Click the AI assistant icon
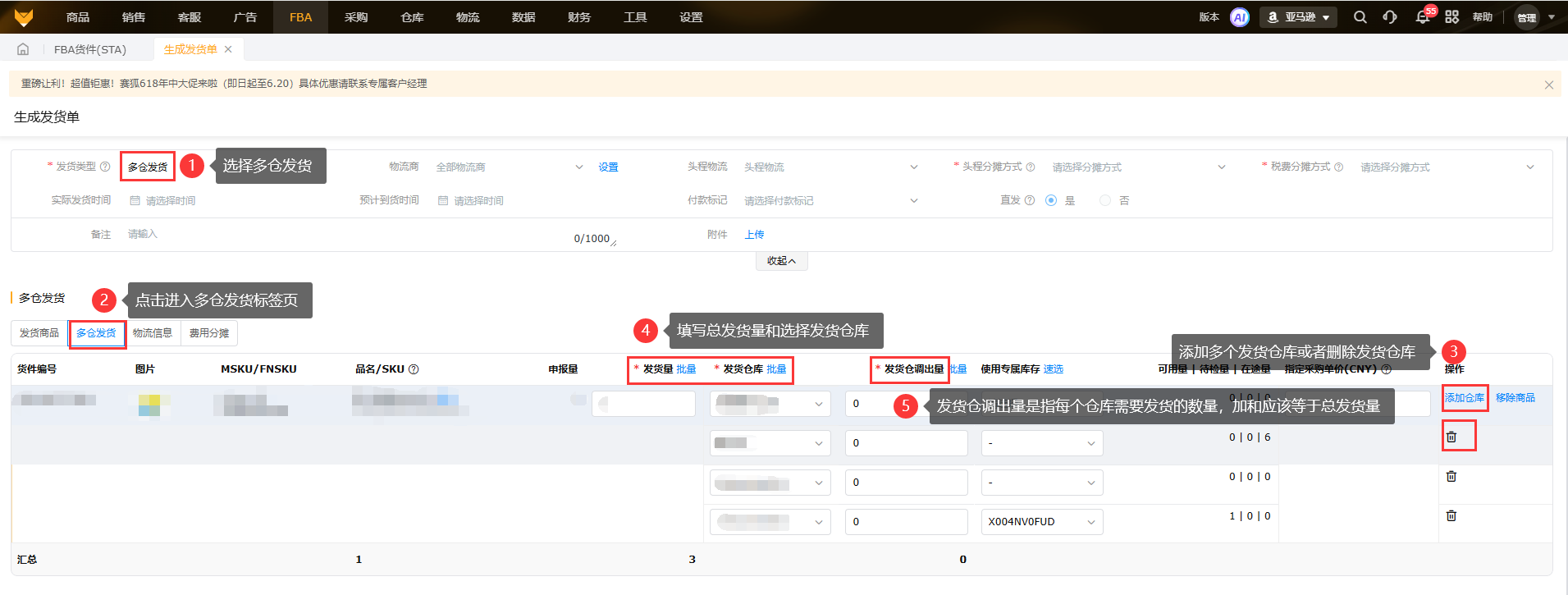The width and height of the screenshot is (1568, 595). [1240, 17]
